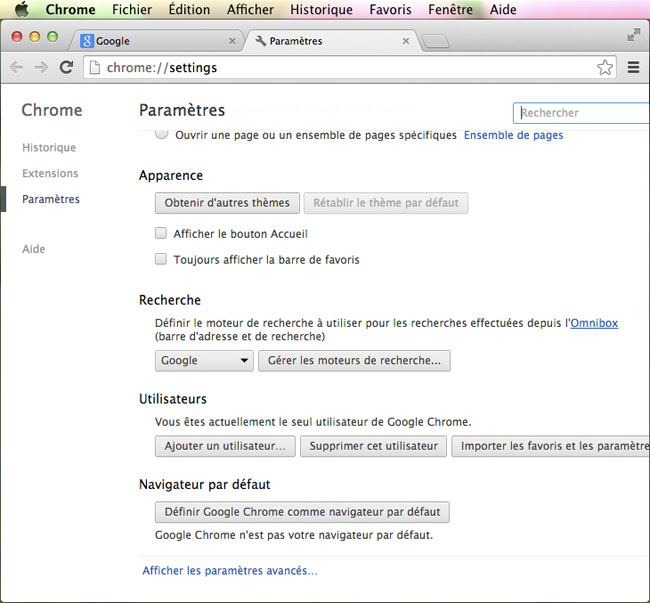The height and width of the screenshot is (603, 650).
Task: Click Ajouter un utilisateur button
Action: [225, 446]
